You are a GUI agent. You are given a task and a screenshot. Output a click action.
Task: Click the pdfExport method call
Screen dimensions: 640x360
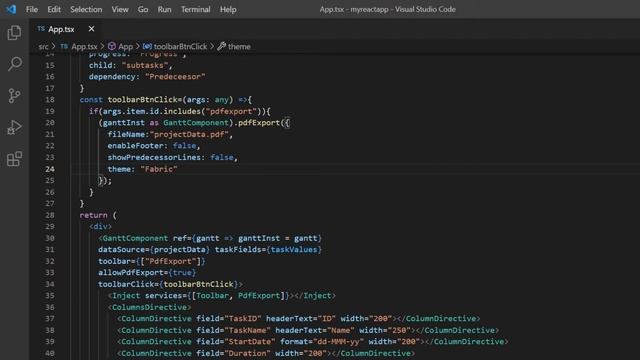pos(259,123)
